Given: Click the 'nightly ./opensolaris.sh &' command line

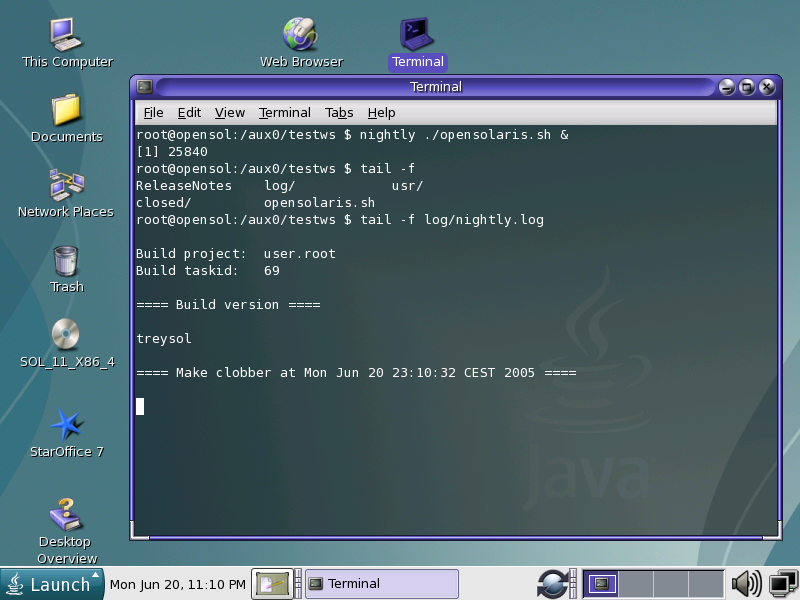Looking at the screenshot, I should 464,135.
